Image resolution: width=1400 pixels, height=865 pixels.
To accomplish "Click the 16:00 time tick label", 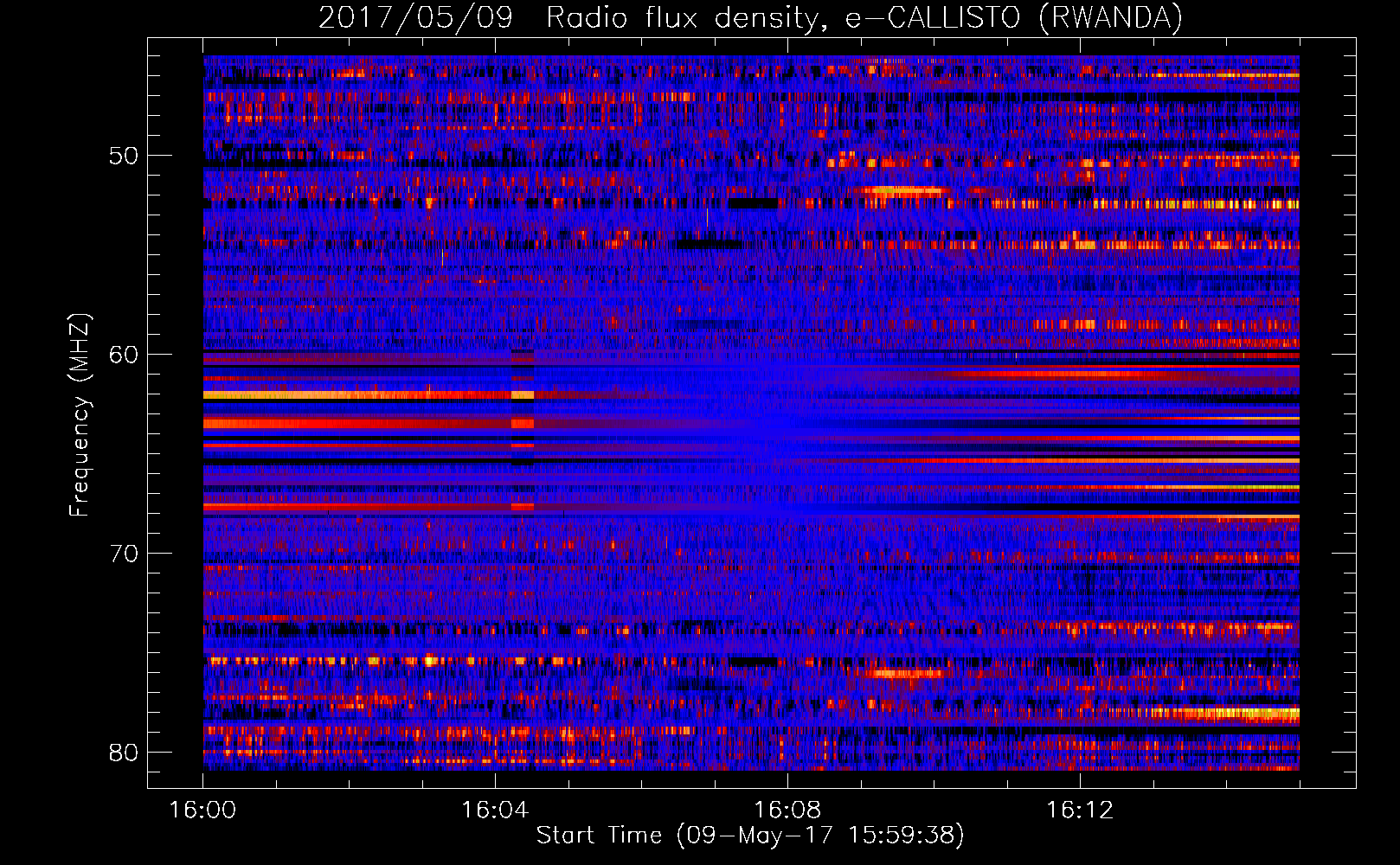I will click(x=202, y=810).
